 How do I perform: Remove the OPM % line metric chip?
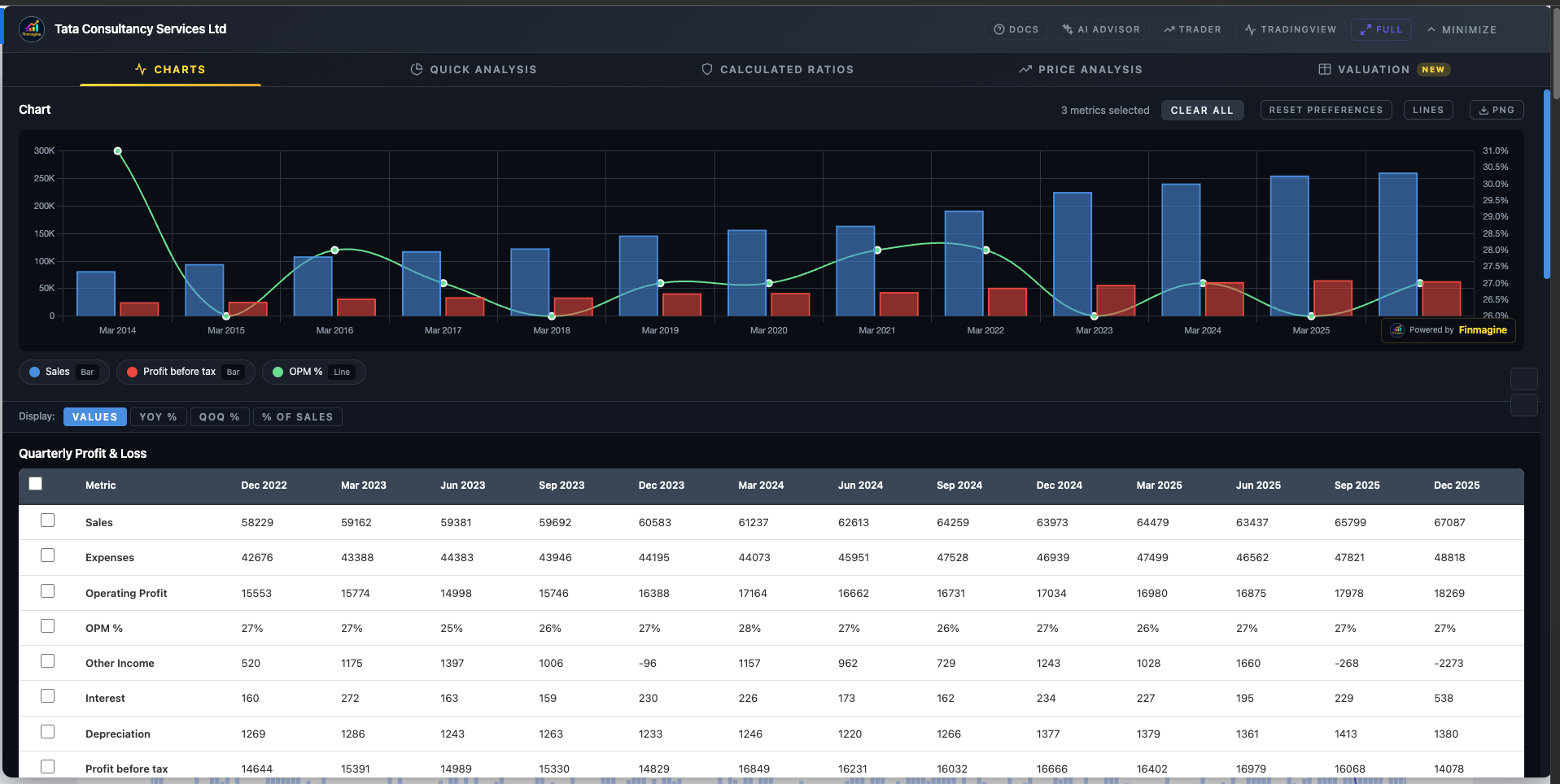click(x=313, y=372)
